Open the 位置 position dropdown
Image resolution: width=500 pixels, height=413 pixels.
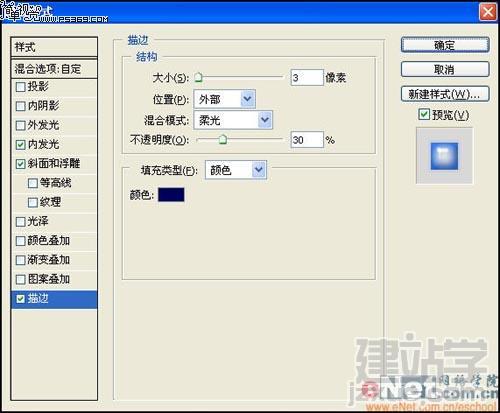pyautogui.click(x=225, y=99)
